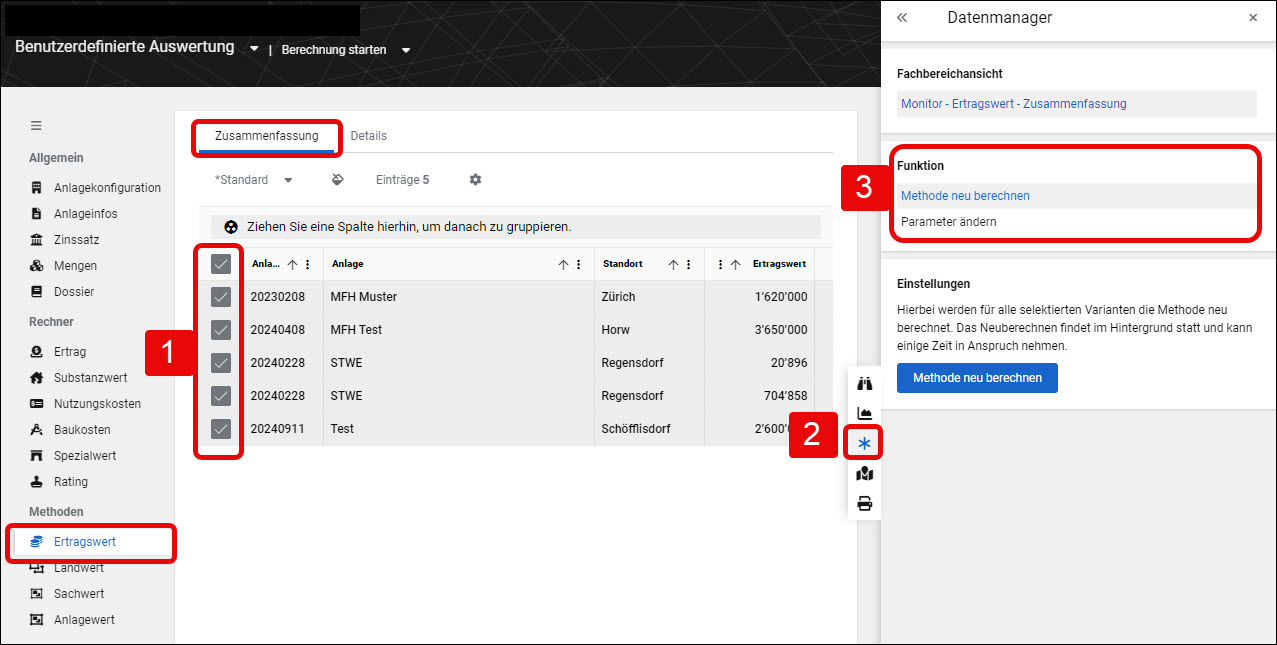
Task: Open Zinssatz in the sidebar
Action: (x=64, y=240)
